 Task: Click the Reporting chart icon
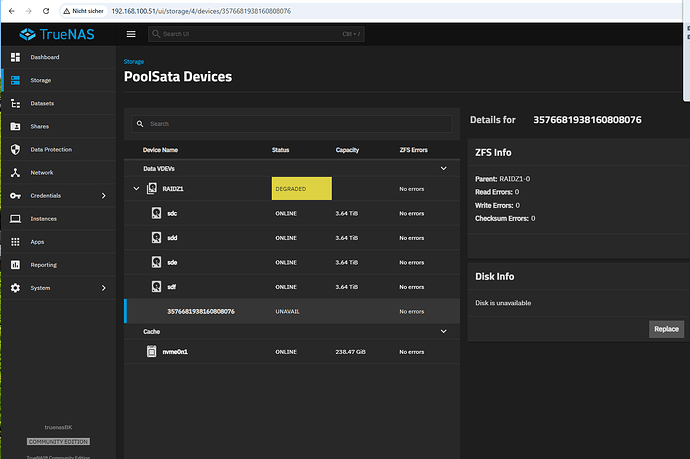[15, 265]
